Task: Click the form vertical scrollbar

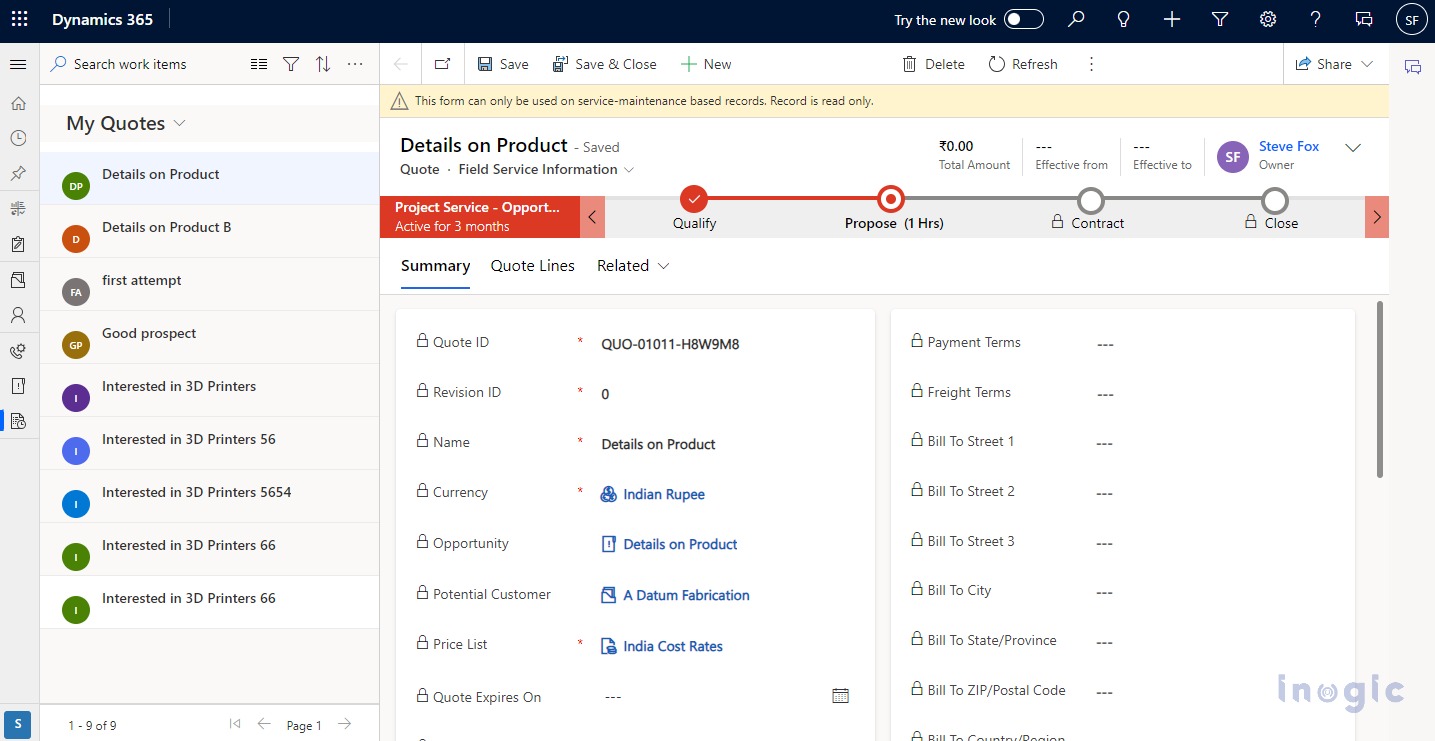Action: point(1380,389)
